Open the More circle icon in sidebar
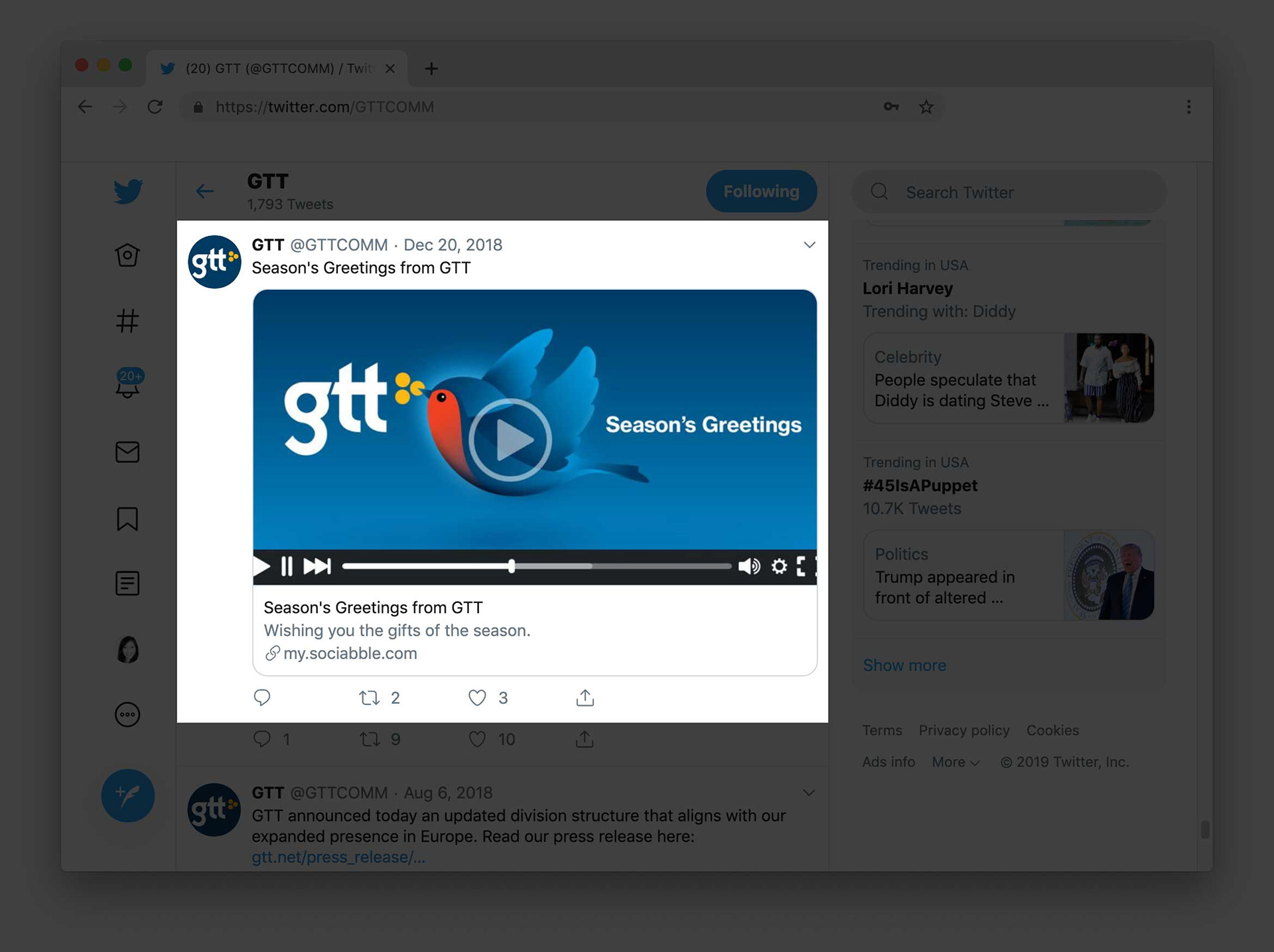This screenshot has width=1274, height=952. [127, 714]
